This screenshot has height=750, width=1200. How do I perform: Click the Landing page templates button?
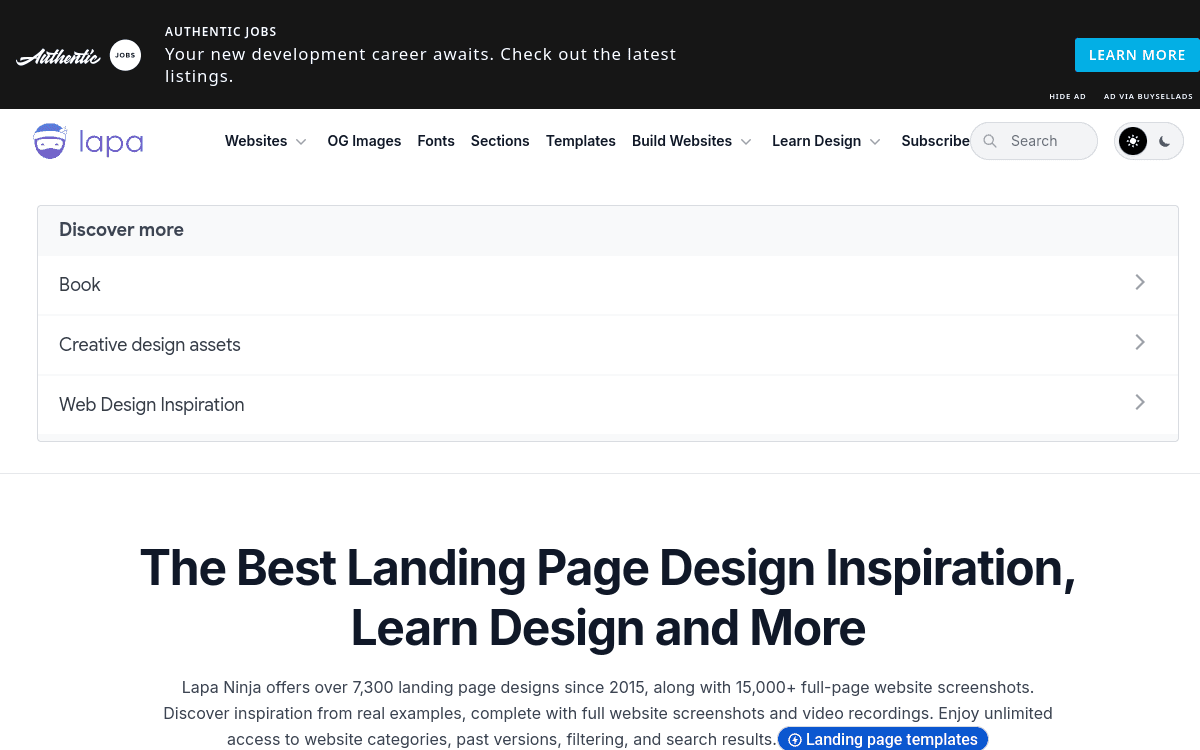(x=883, y=739)
